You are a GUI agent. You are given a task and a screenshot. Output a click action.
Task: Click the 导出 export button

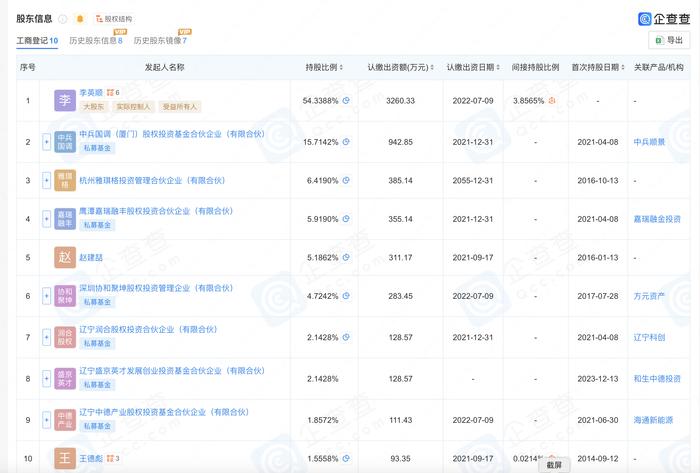pos(669,41)
